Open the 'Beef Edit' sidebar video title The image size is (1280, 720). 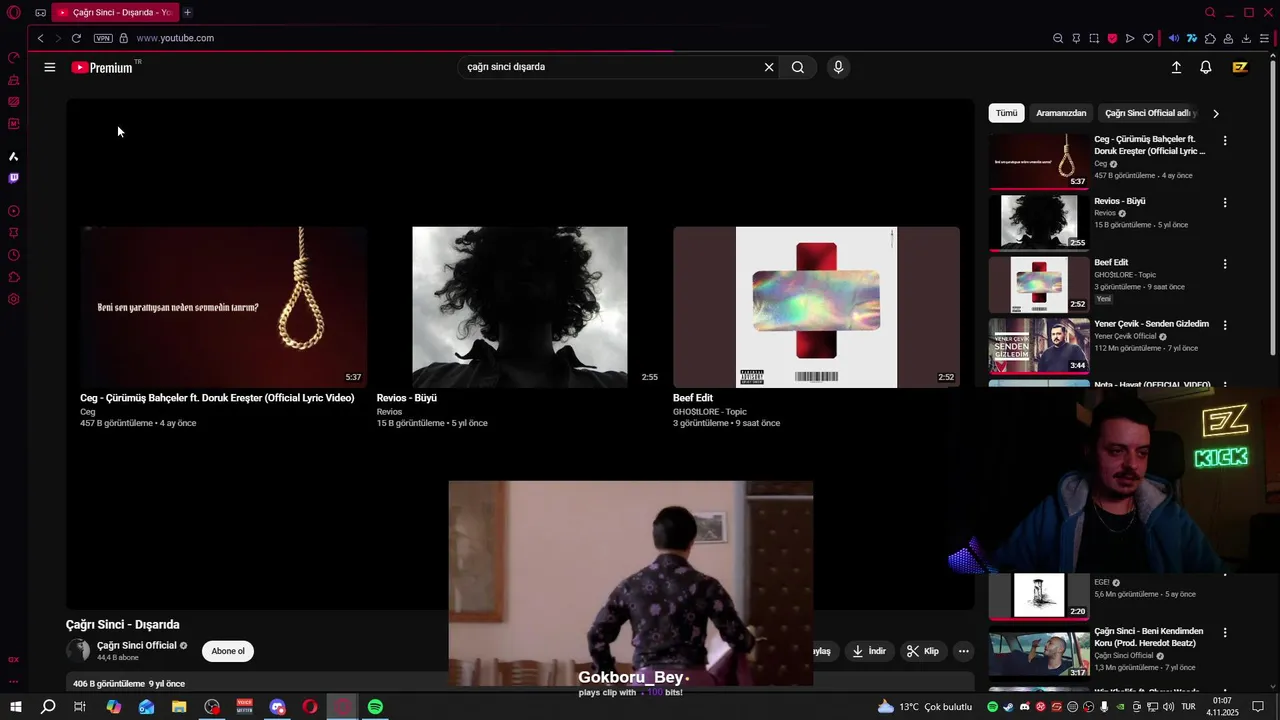pyautogui.click(x=1111, y=262)
